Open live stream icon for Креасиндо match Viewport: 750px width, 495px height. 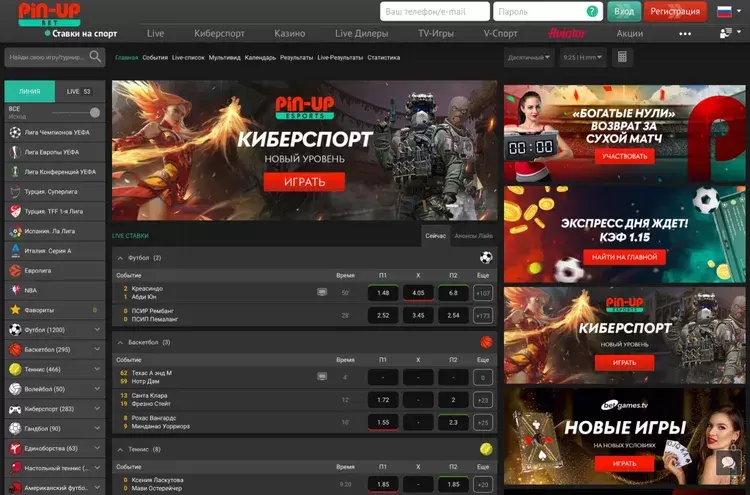pos(322,292)
